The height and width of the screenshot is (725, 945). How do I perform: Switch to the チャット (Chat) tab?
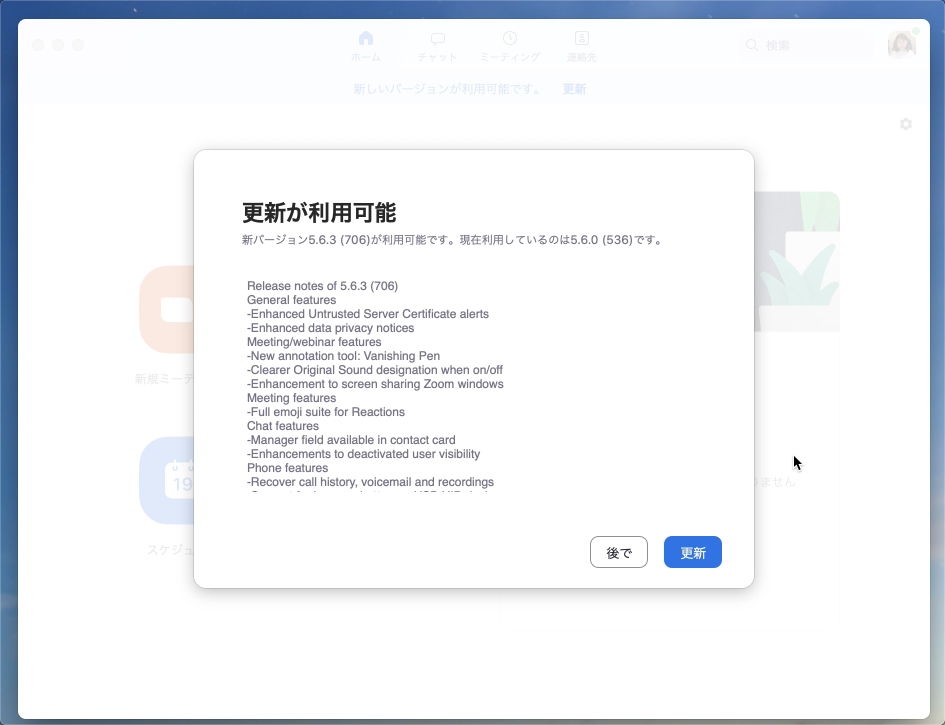437,46
